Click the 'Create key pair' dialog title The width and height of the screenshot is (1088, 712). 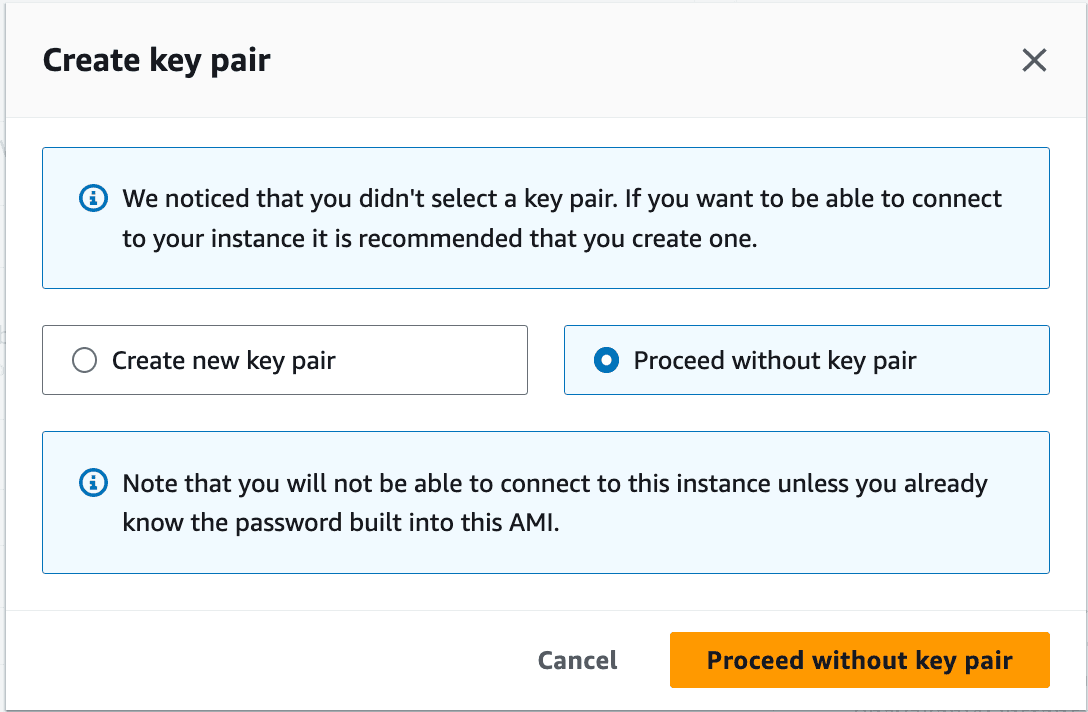coord(157,60)
